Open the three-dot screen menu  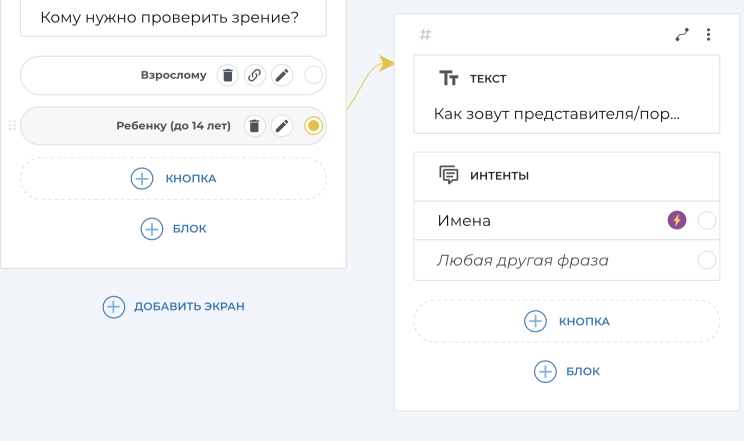(x=708, y=35)
